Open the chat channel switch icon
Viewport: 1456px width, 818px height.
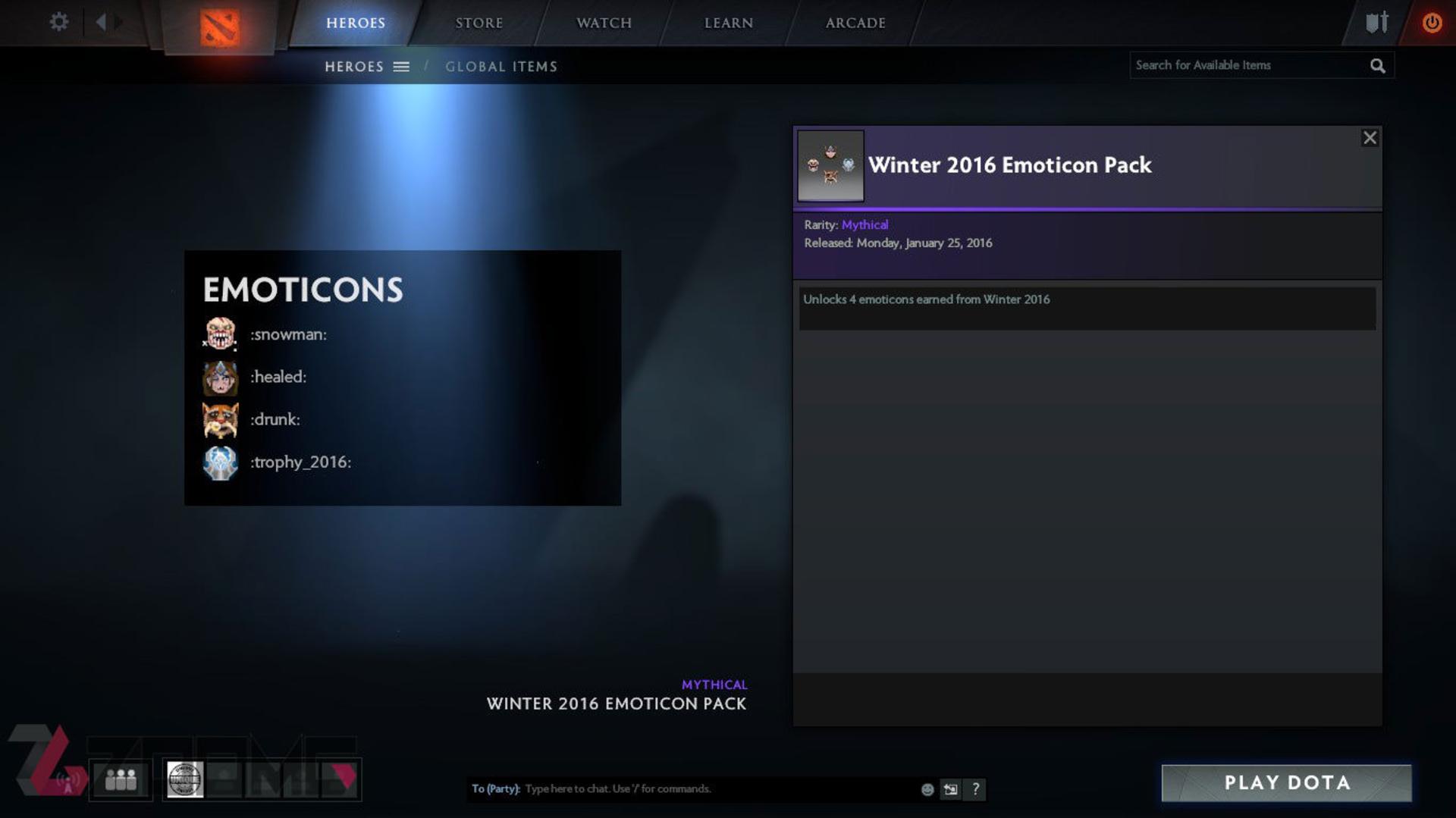tap(950, 790)
